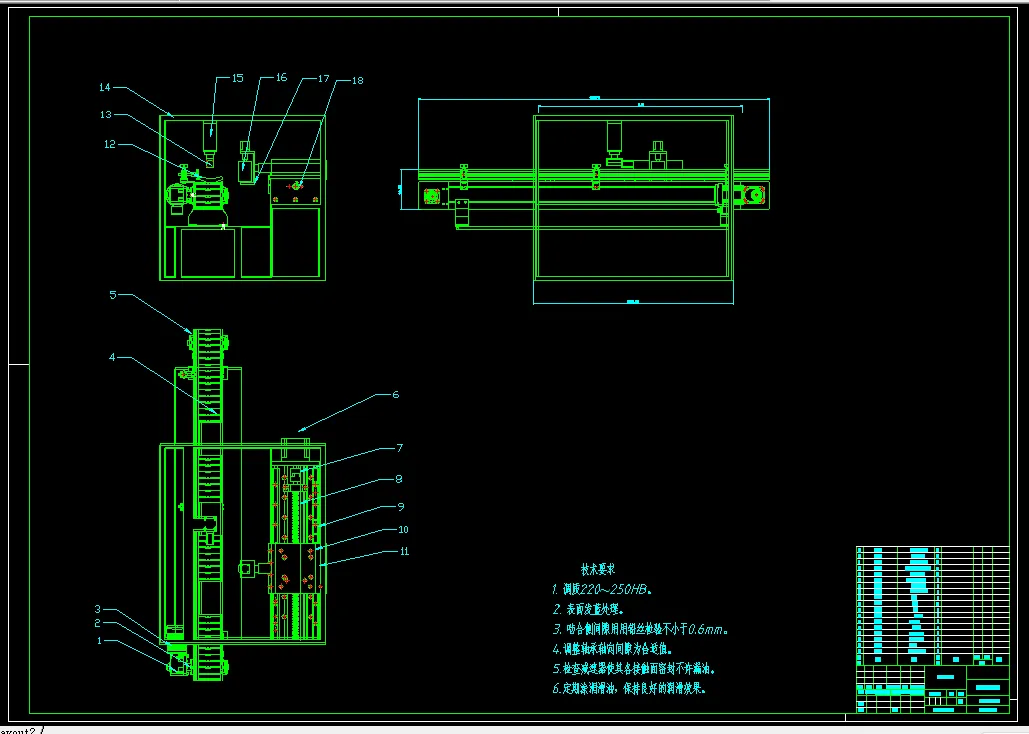1029x734 pixels.
Task: Select part label 4 beside the conveyor
Action: coord(112,358)
